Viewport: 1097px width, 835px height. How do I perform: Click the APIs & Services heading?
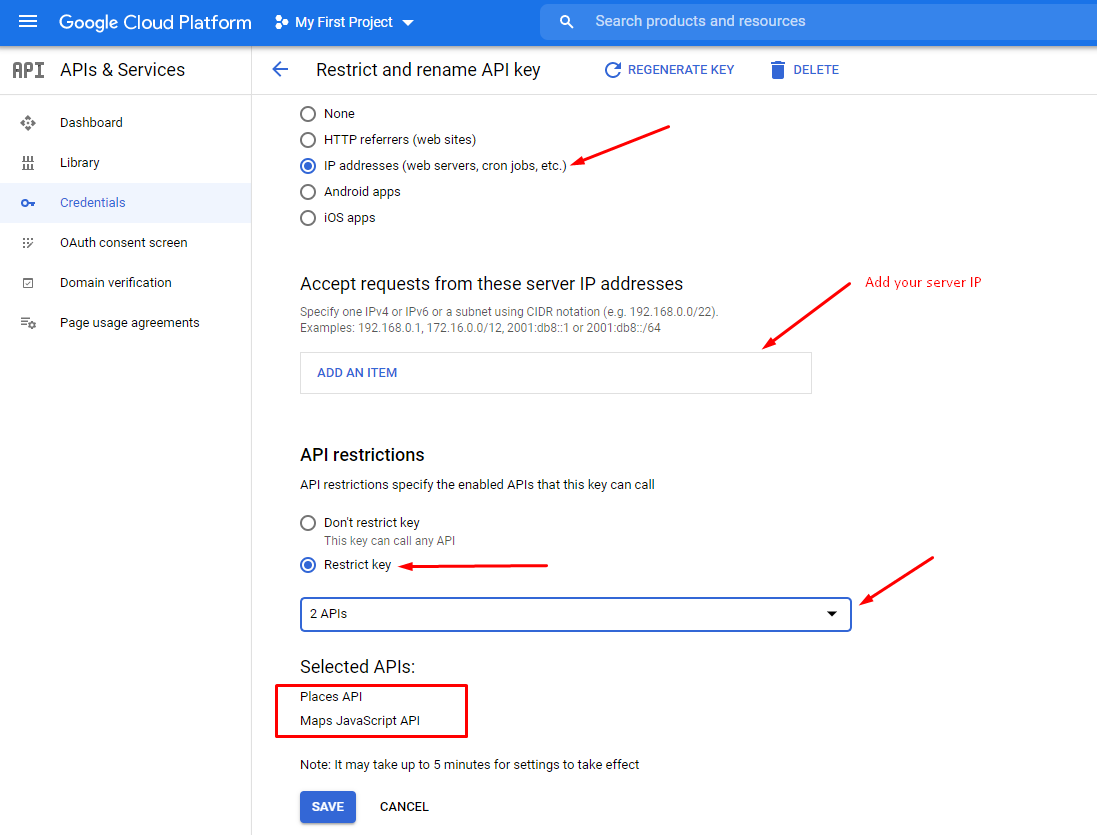(x=122, y=70)
